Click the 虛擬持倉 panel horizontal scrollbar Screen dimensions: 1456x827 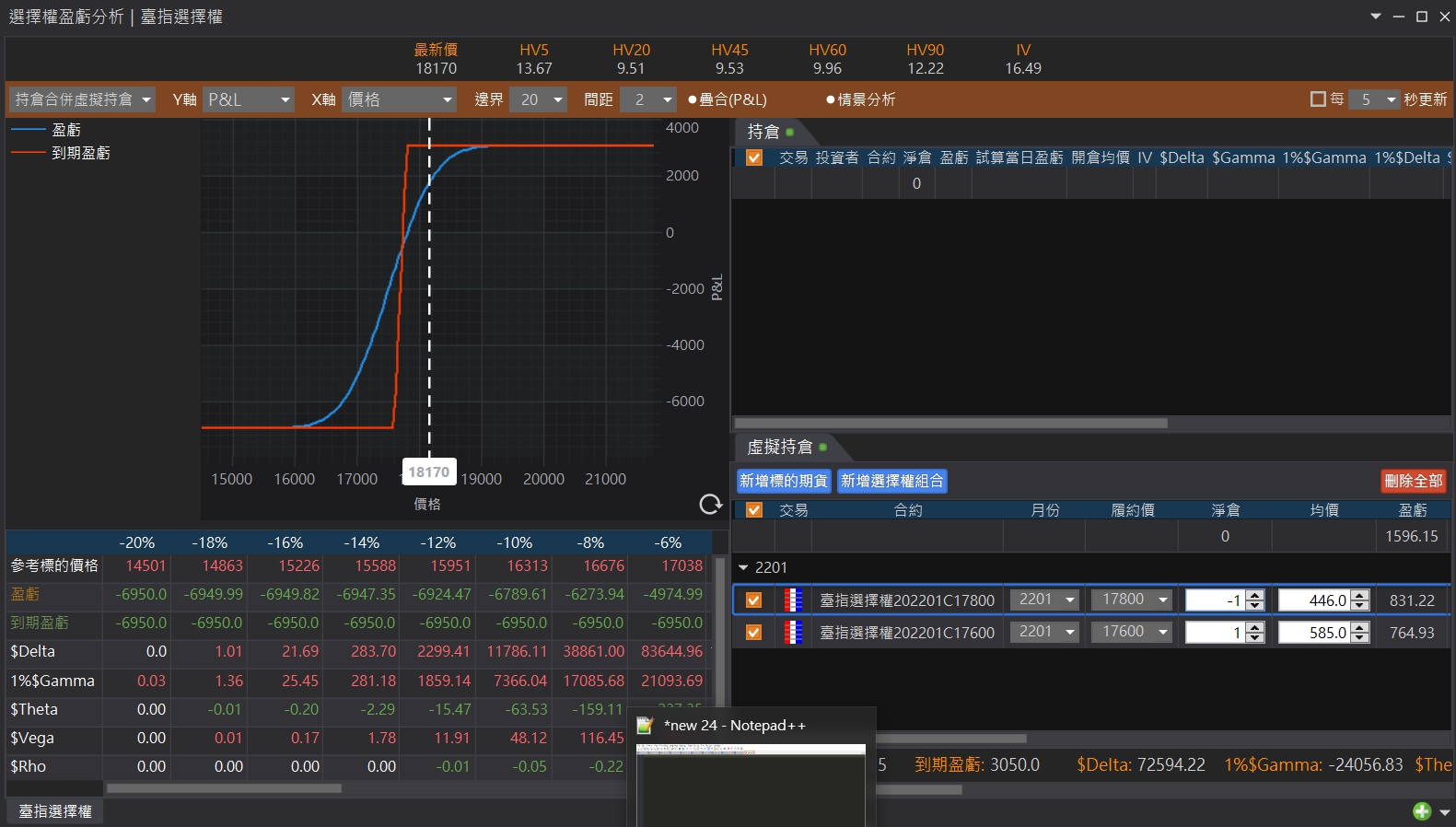pos(951,739)
